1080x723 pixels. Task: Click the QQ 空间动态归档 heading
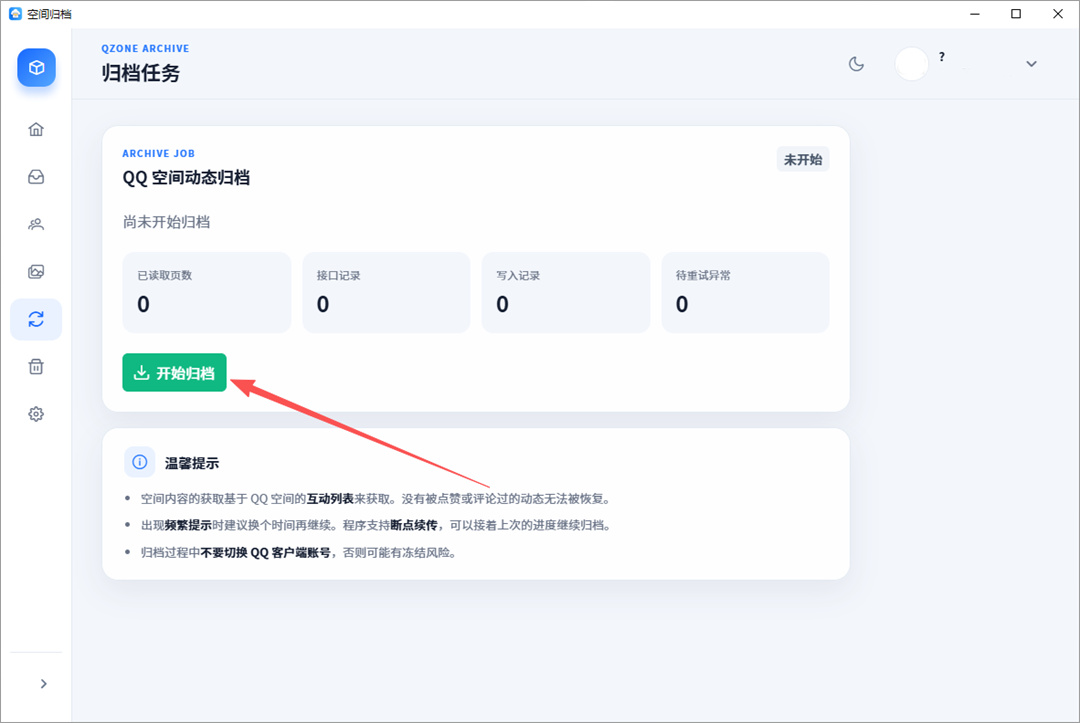pyautogui.click(x=186, y=178)
